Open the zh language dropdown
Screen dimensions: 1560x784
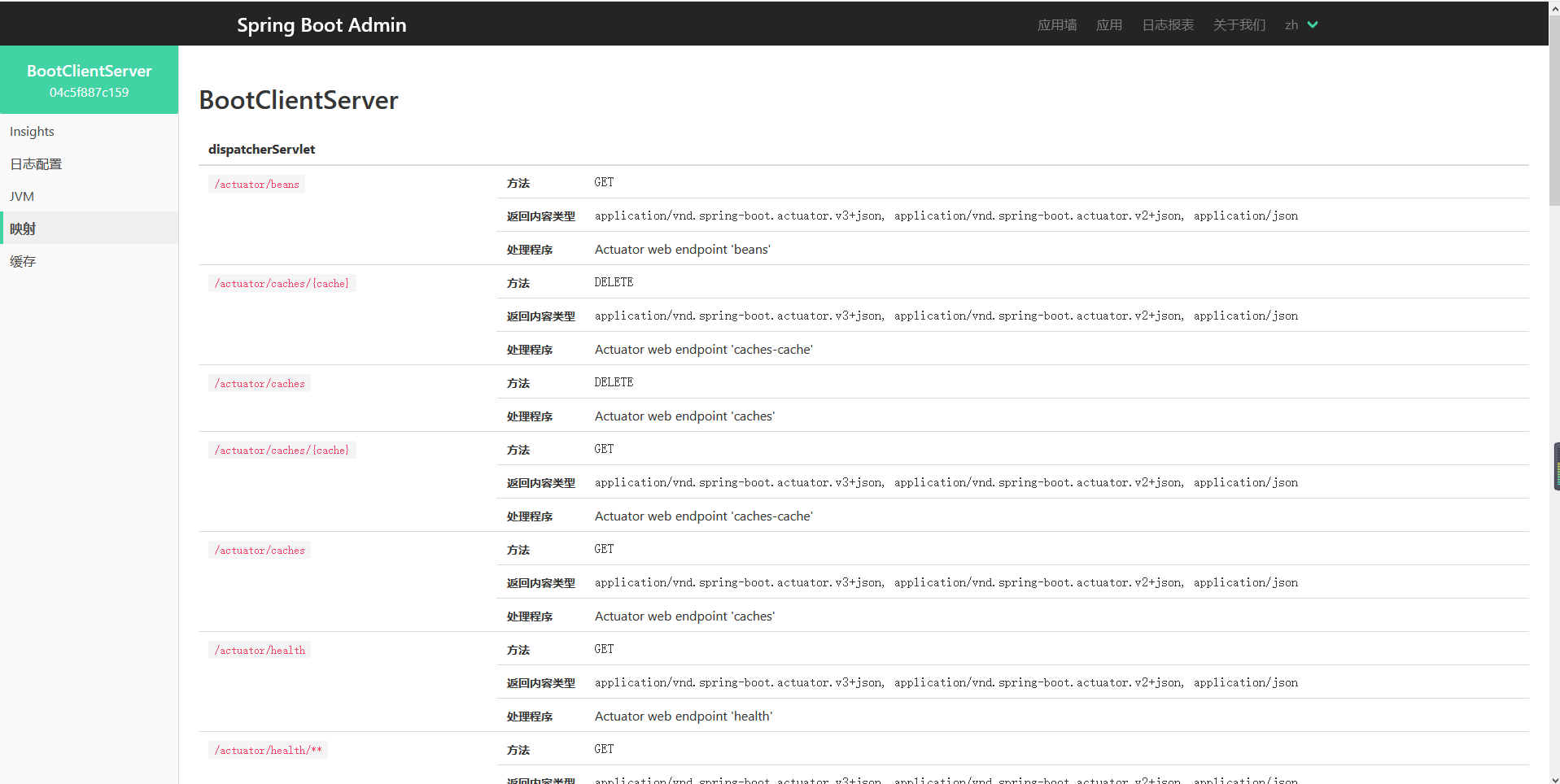1291,25
